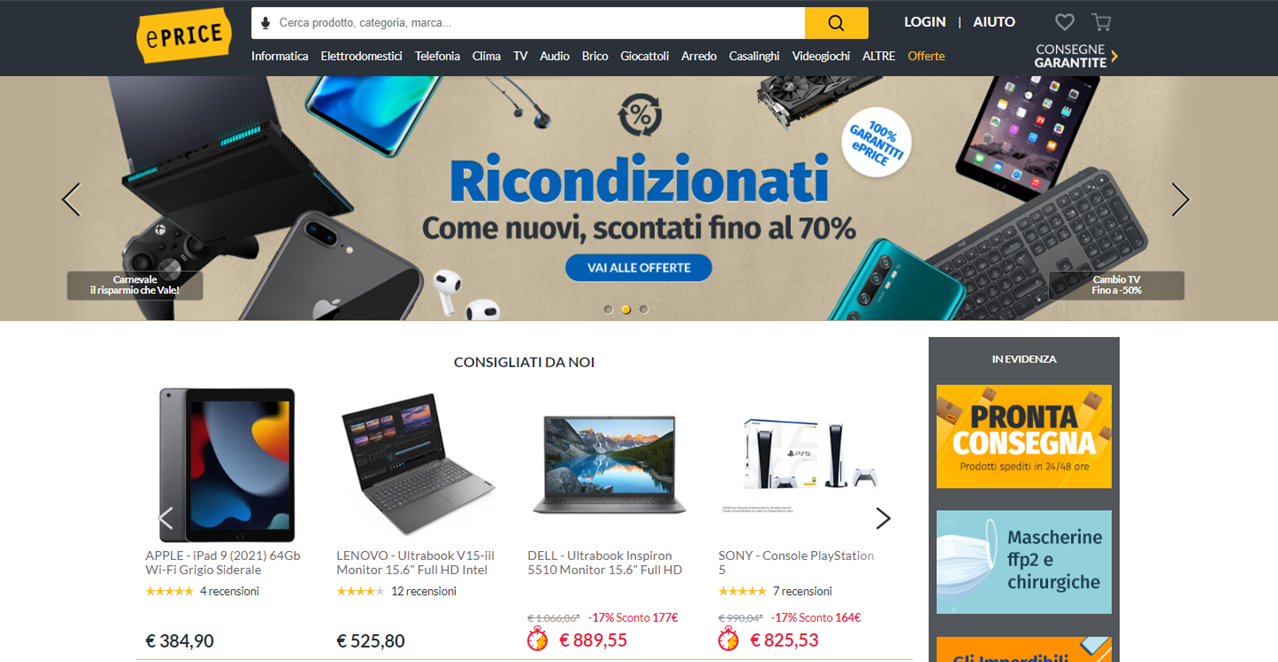
Task: Click the search magnifier button
Action: [836, 23]
